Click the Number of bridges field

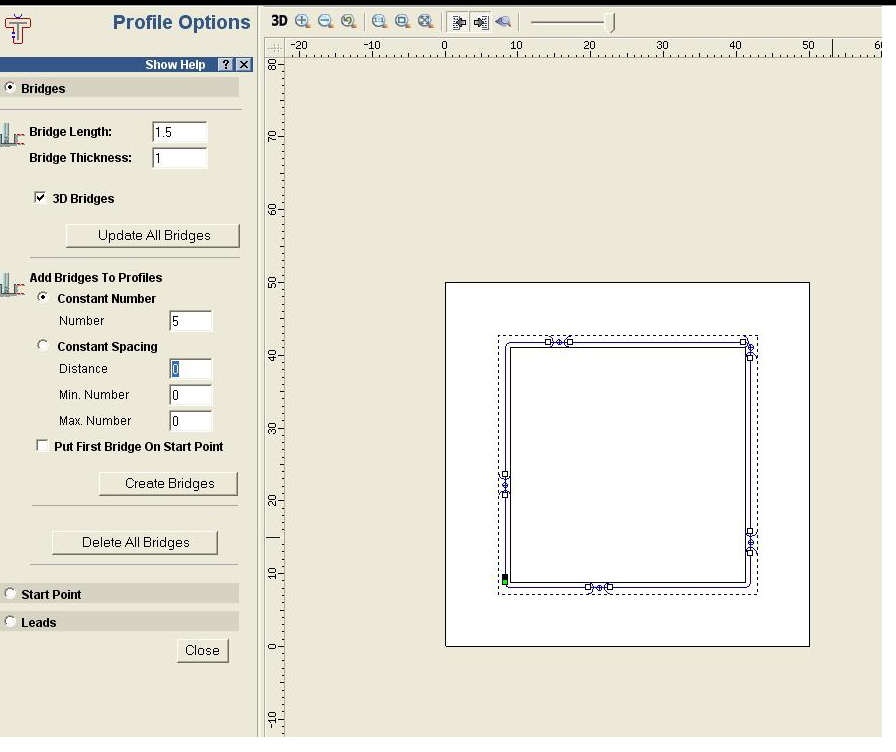191,321
